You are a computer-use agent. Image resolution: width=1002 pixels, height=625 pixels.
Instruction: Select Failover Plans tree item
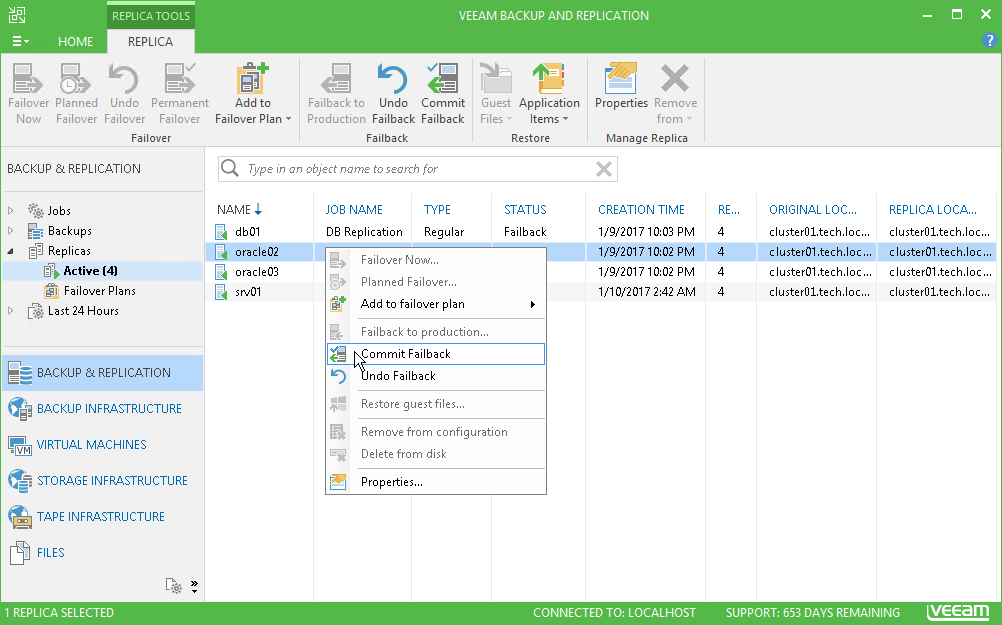99,291
